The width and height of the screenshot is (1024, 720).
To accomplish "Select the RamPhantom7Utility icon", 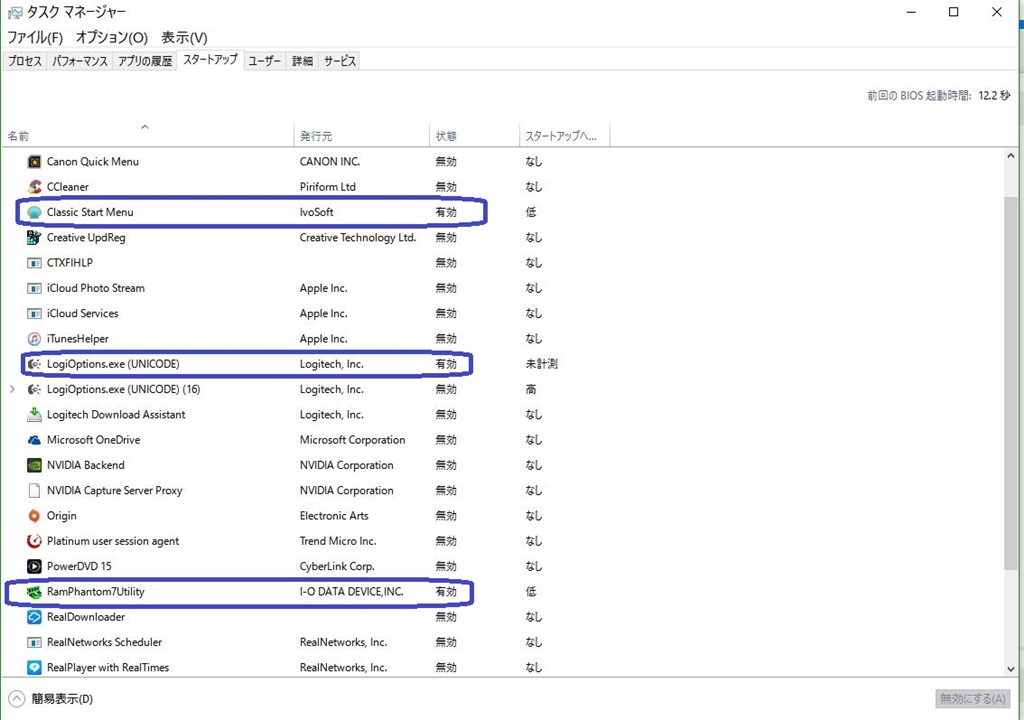I will (x=35, y=592).
